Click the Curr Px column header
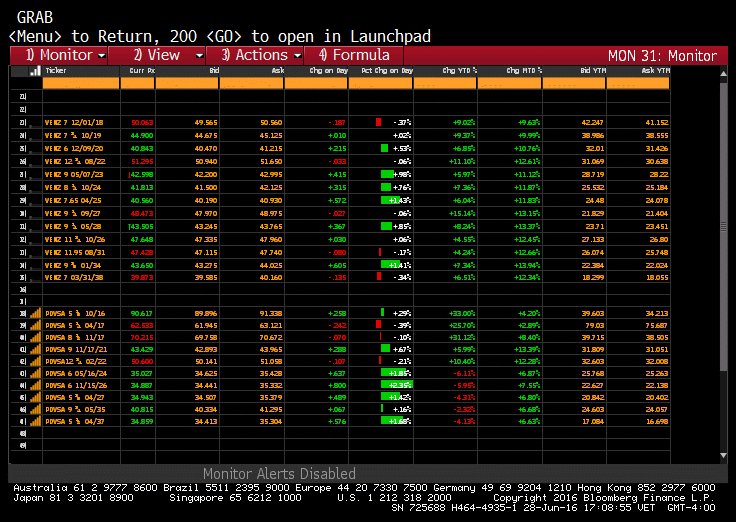The height and width of the screenshot is (522, 736). [142, 70]
